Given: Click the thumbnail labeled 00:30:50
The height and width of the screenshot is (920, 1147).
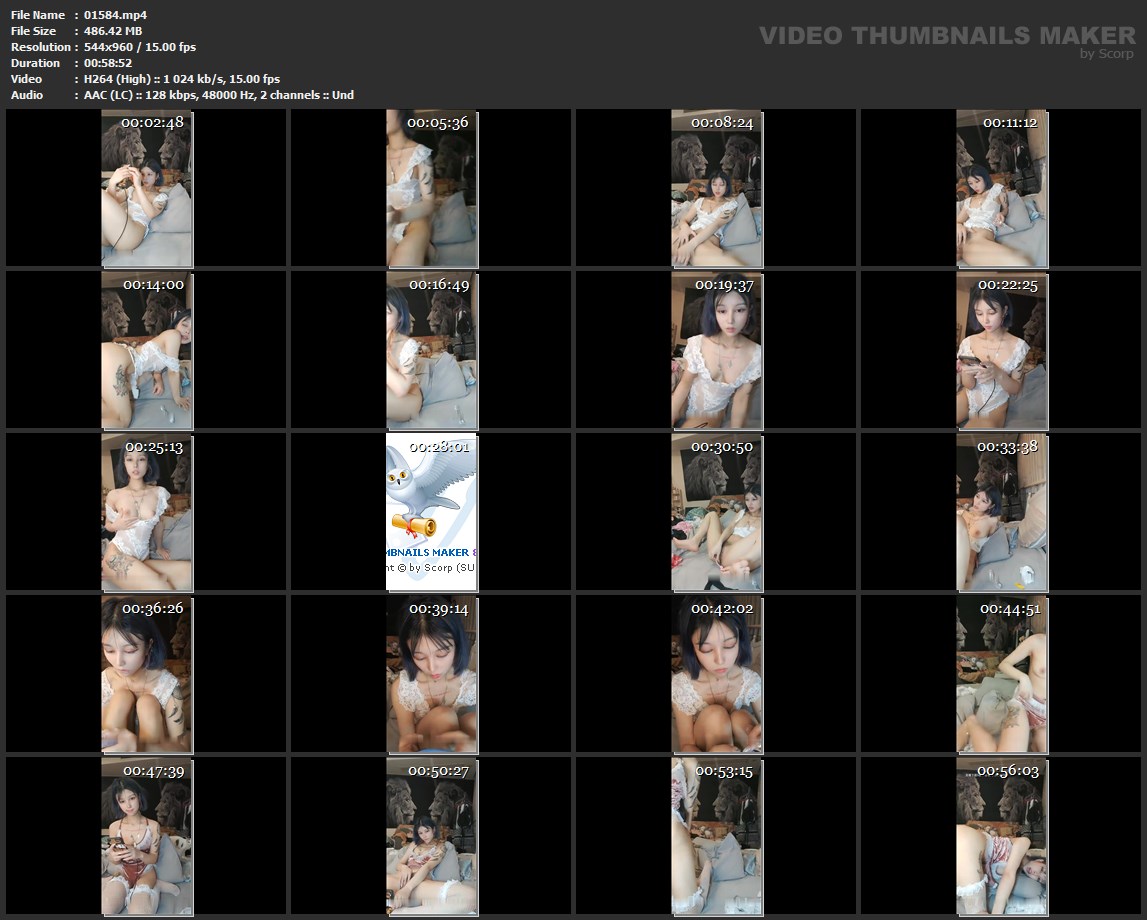Looking at the screenshot, I should 716,512.
